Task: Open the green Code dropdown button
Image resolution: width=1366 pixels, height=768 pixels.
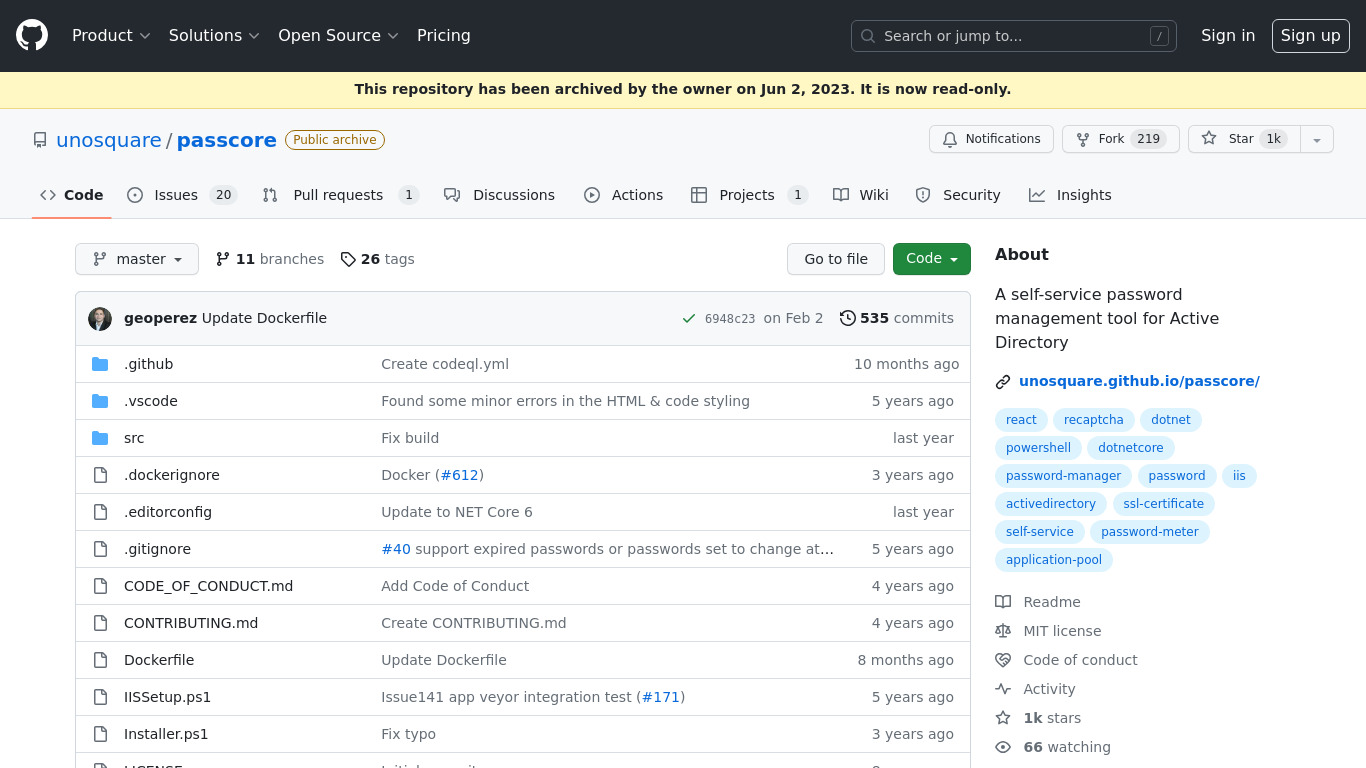Action: (932, 259)
